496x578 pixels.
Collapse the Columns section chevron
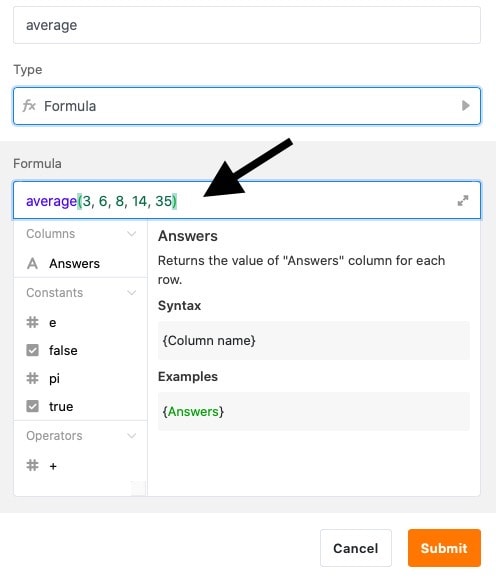tap(132, 234)
